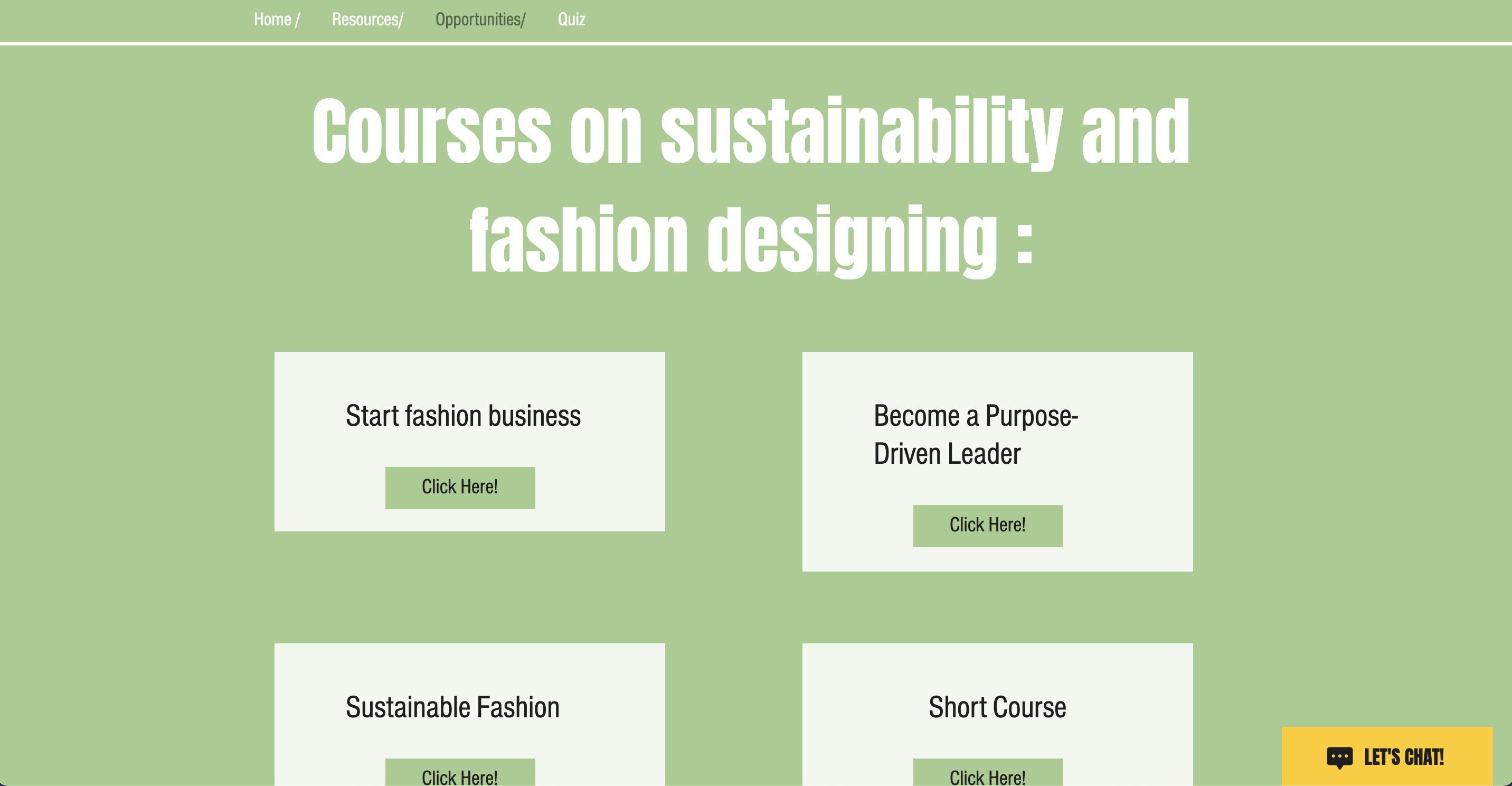Image resolution: width=1512 pixels, height=786 pixels.
Task: Click the Start fashion business title
Action: point(462,416)
